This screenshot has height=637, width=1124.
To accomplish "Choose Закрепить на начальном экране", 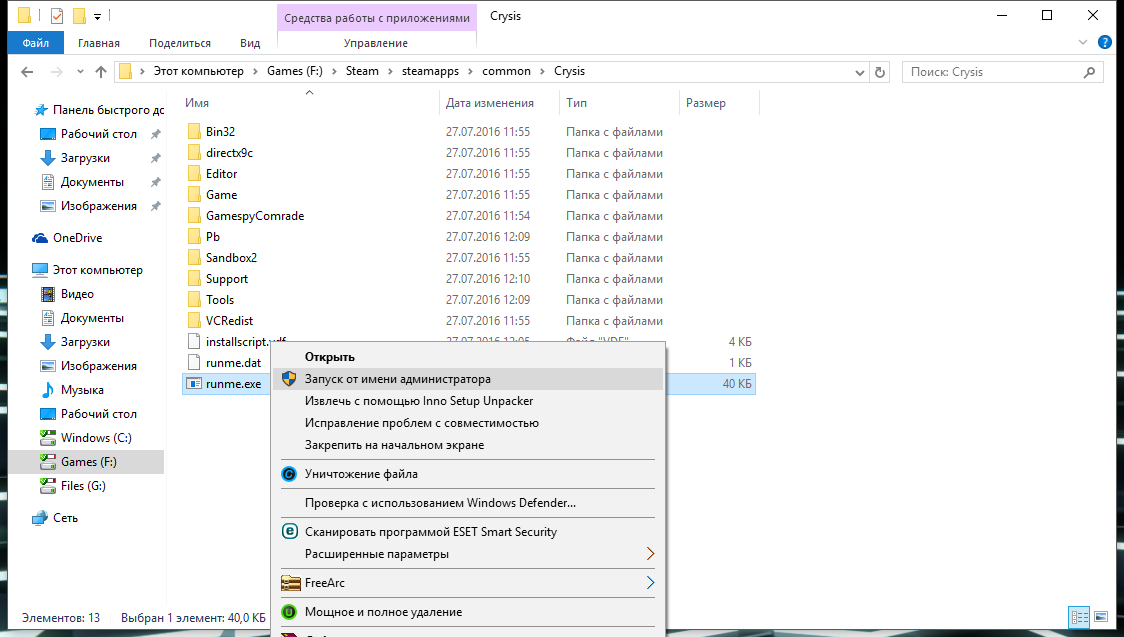I will click(467, 445).
